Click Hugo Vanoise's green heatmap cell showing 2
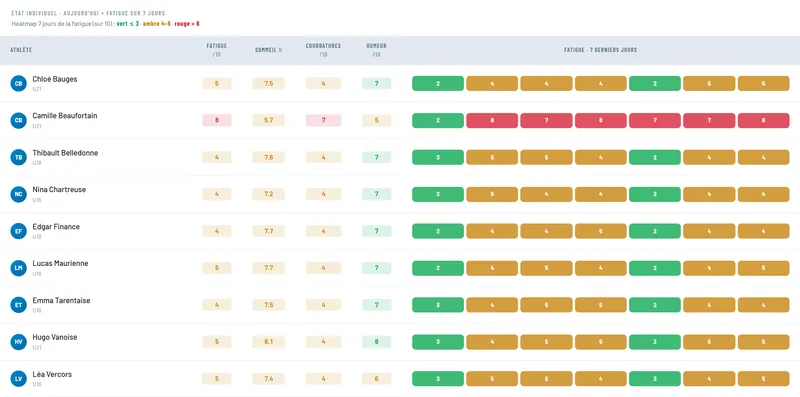Screen dimensions: 800x397 pos(655,341)
